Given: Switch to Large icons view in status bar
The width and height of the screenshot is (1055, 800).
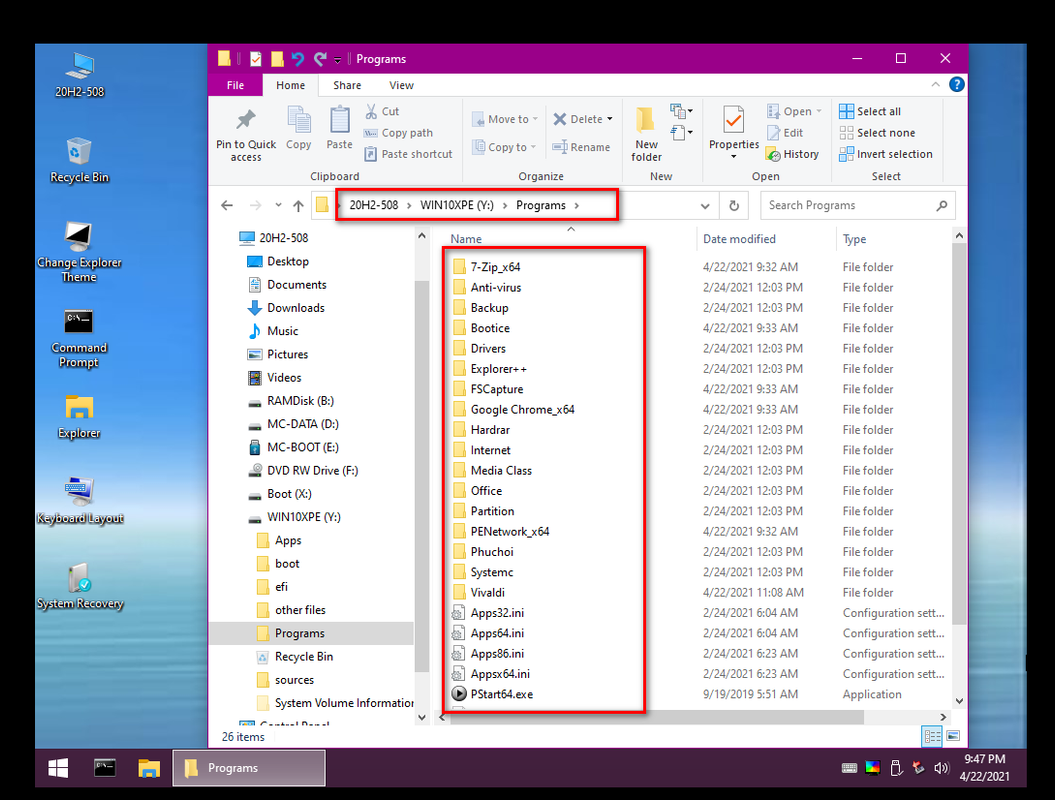Looking at the screenshot, I should point(953,736).
